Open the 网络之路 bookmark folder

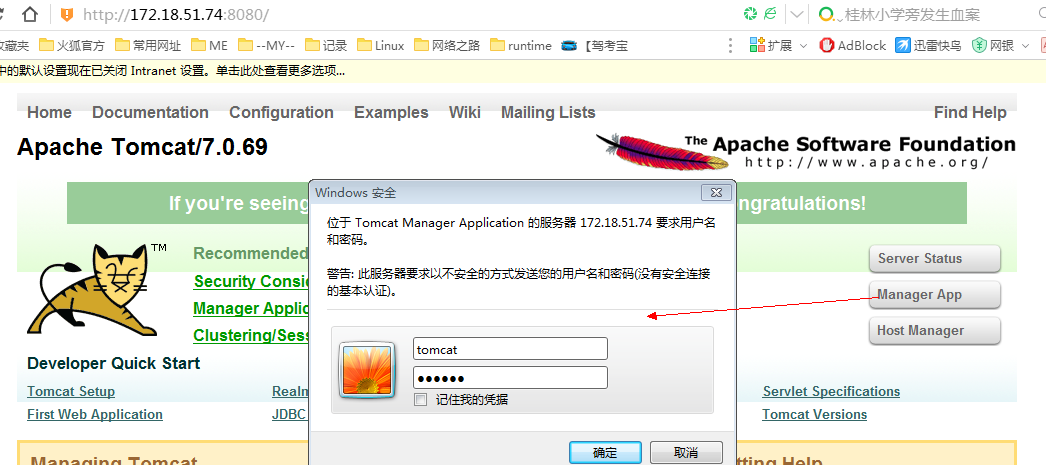click(447, 45)
